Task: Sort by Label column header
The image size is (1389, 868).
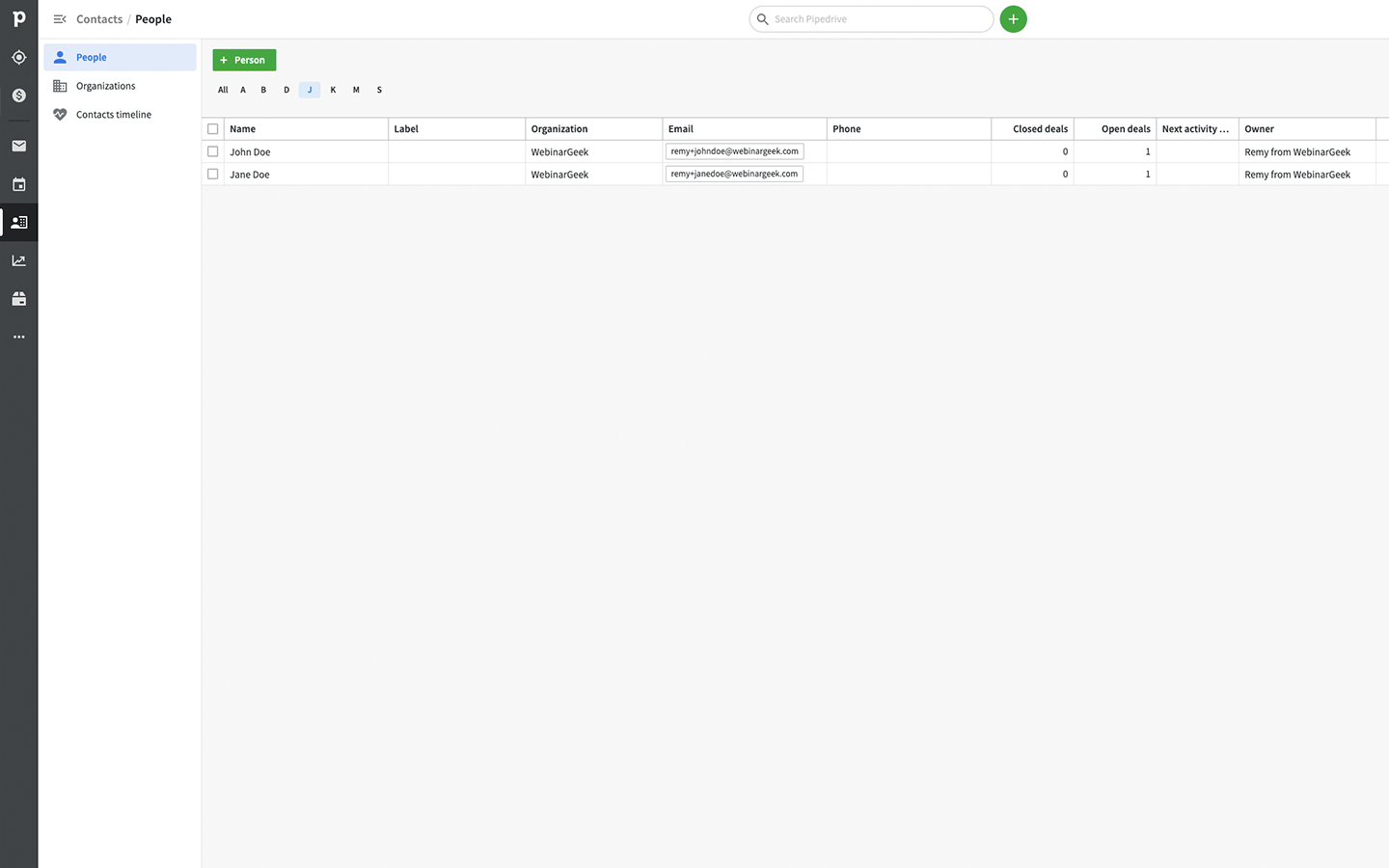Action: (457, 129)
